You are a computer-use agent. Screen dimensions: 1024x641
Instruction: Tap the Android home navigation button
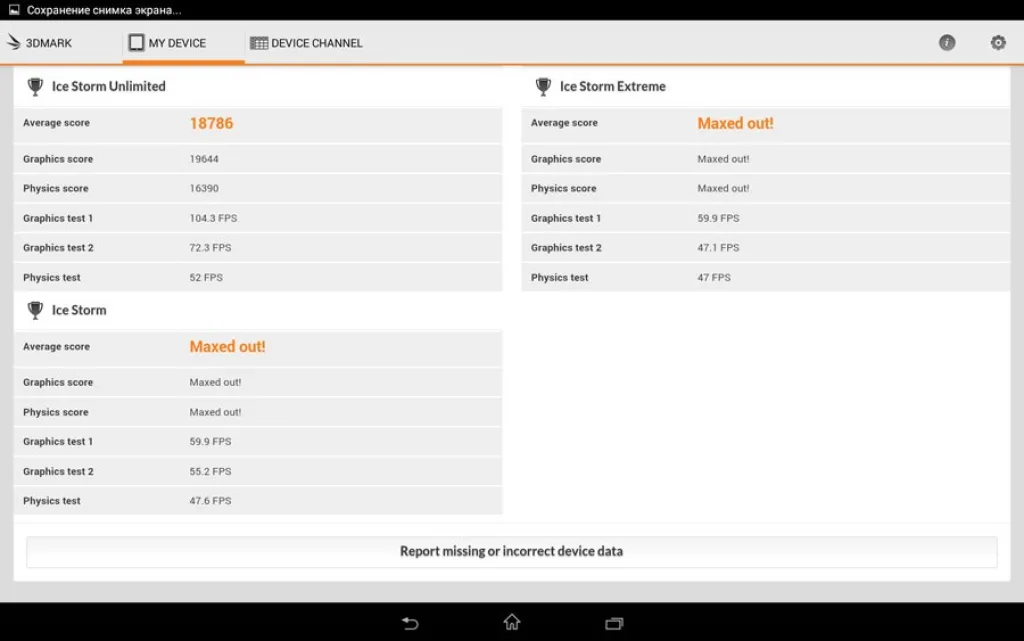pos(512,622)
